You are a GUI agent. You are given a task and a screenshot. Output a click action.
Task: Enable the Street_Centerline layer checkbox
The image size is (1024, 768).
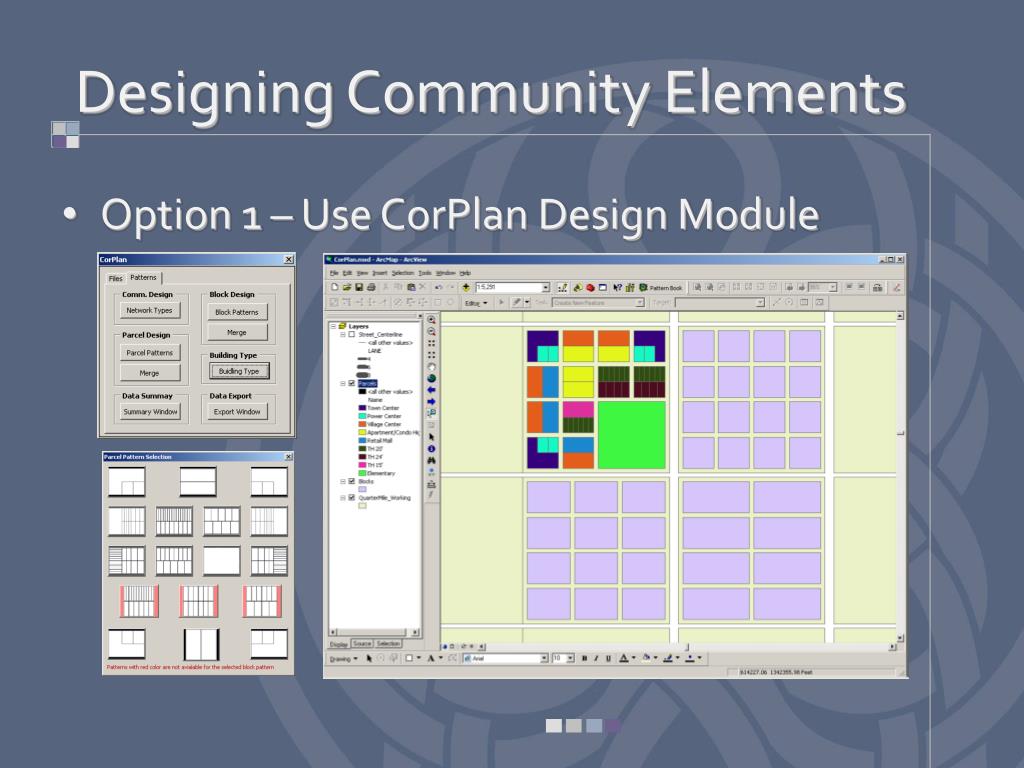click(351, 336)
